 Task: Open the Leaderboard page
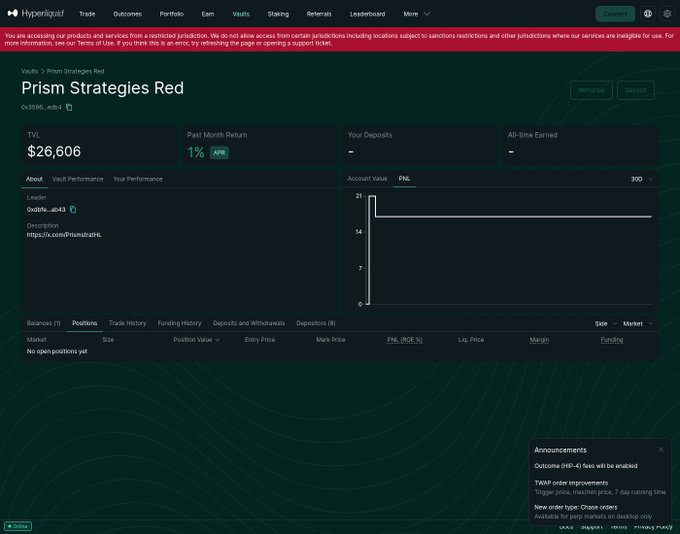(x=367, y=14)
